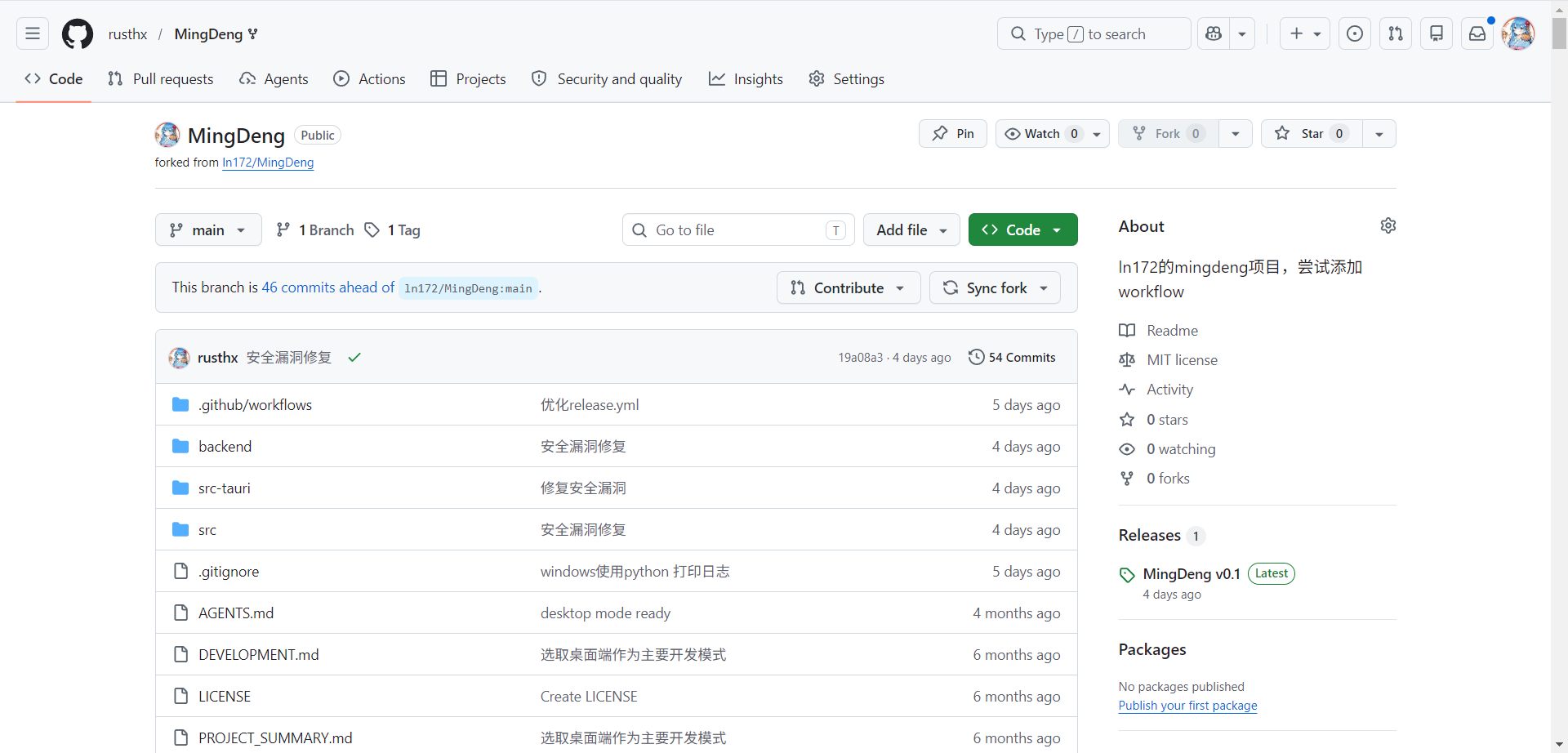The image size is (1568, 753).
Task: Open the green Code dropdown
Action: click(x=1022, y=230)
